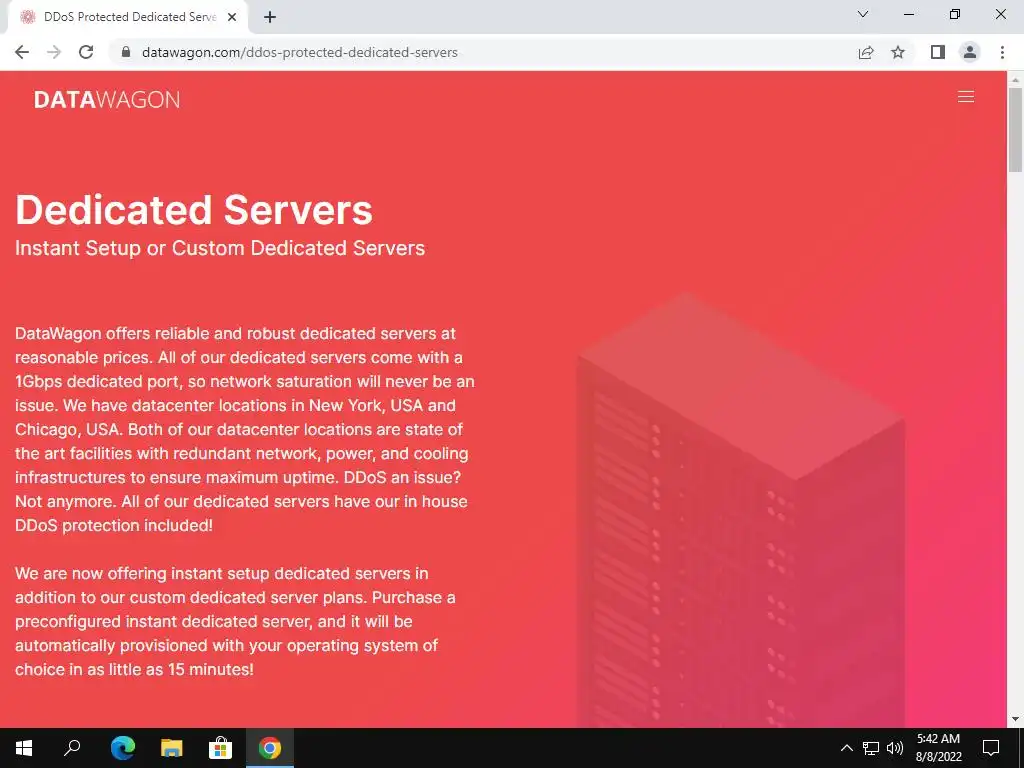Click the browser forward arrow
The height and width of the screenshot is (768, 1024).
(54, 52)
